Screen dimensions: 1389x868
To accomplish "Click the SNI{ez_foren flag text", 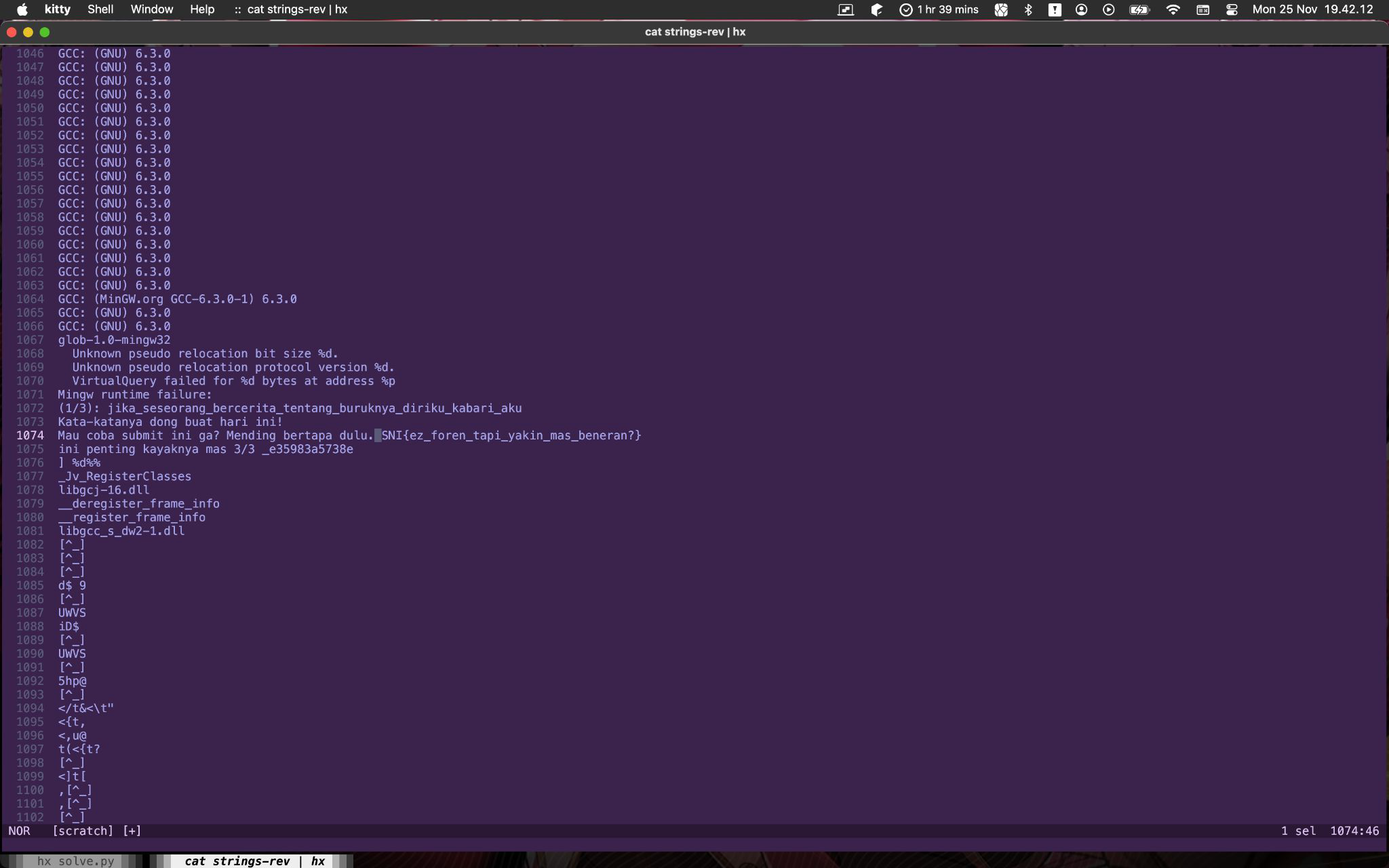I will coord(511,435).
